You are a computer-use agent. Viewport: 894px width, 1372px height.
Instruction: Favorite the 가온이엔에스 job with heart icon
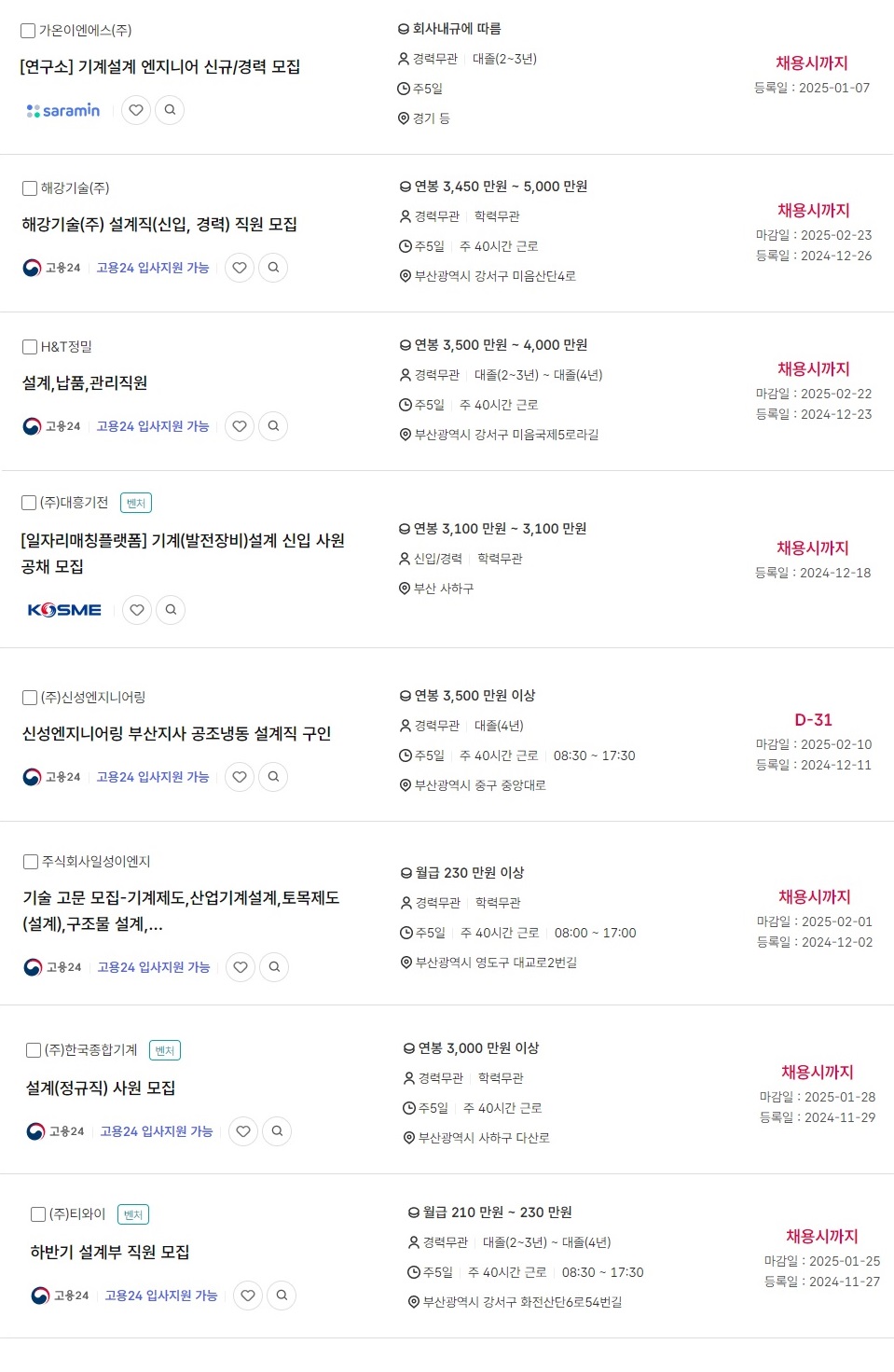coord(136,110)
